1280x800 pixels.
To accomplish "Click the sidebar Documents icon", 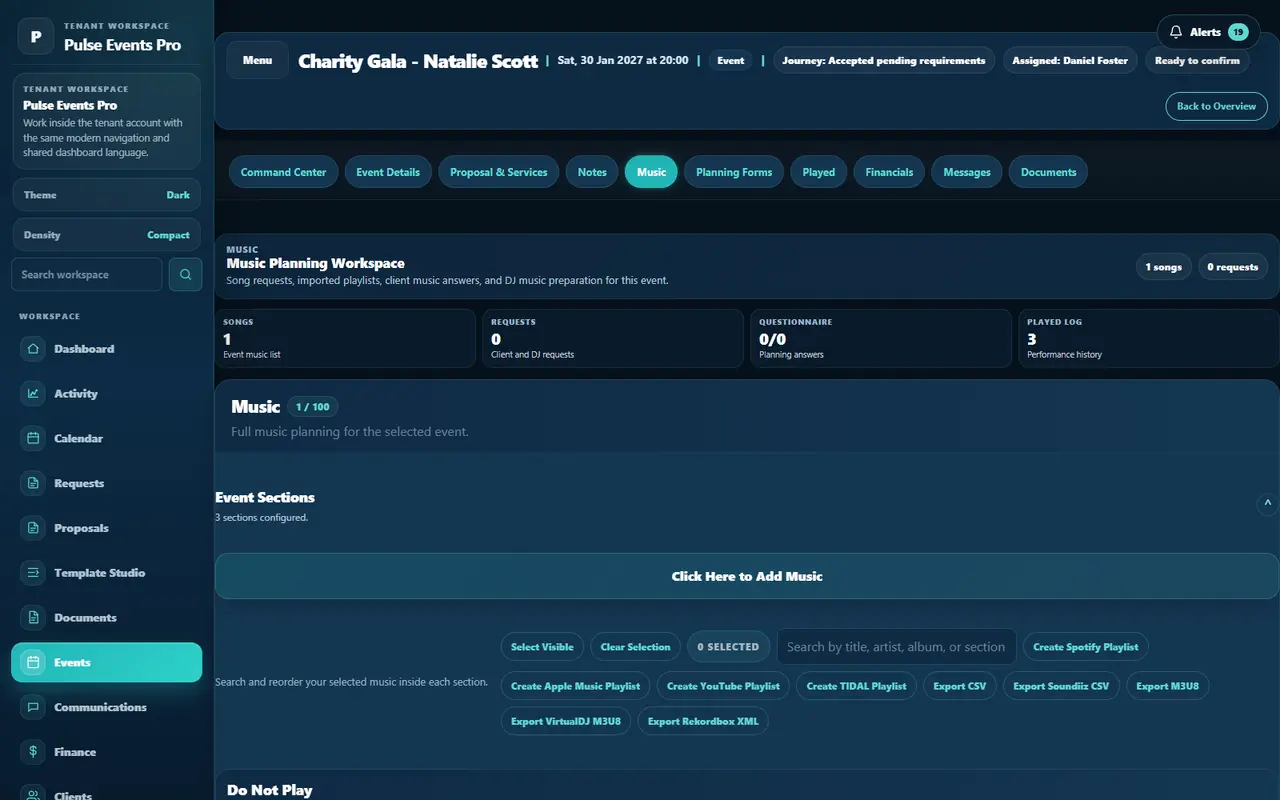I will pos(33,618).
